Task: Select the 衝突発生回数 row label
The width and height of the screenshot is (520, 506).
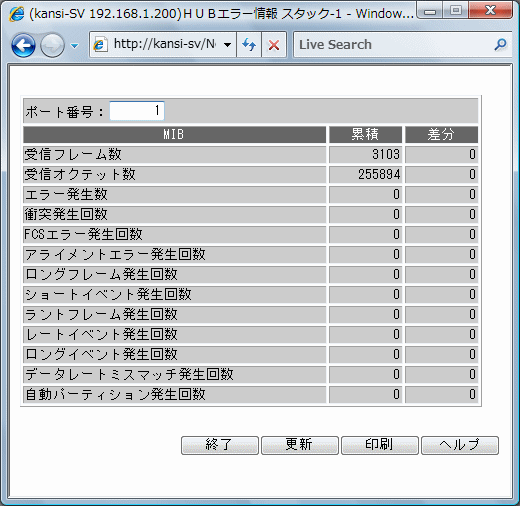Action: point(66,214)
